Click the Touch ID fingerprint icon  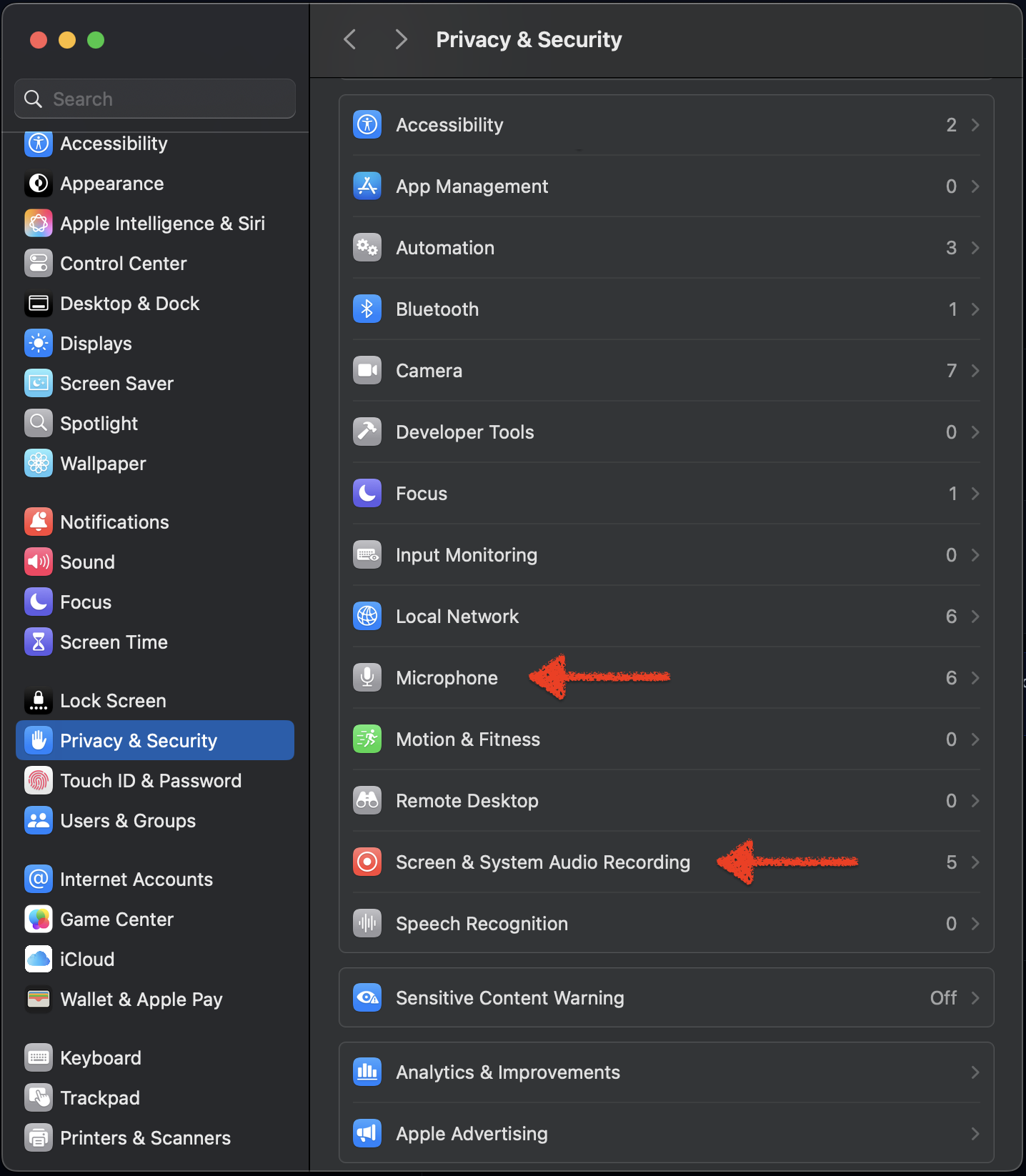click(x=39, y=781)
